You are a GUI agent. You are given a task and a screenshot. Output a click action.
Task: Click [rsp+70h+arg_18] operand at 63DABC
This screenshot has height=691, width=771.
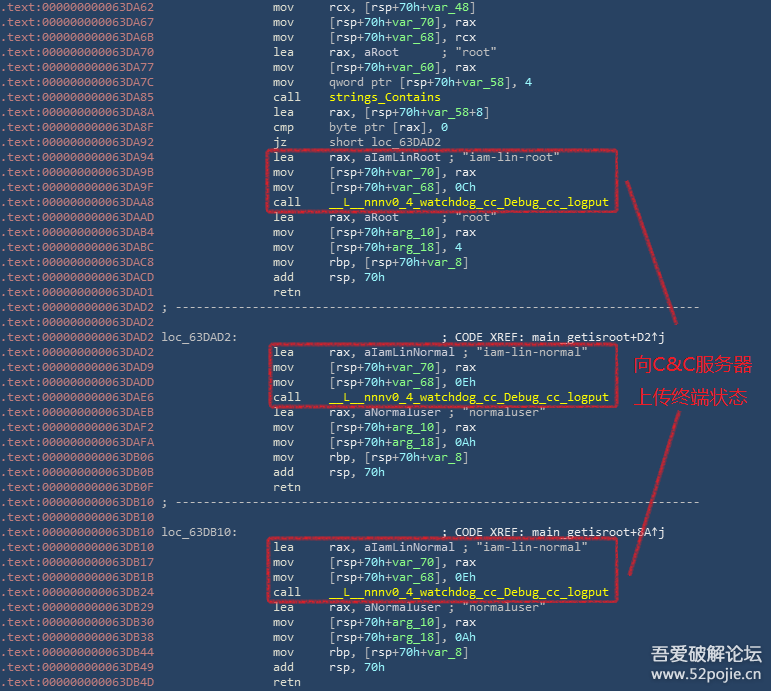click(x=385, y=247)
